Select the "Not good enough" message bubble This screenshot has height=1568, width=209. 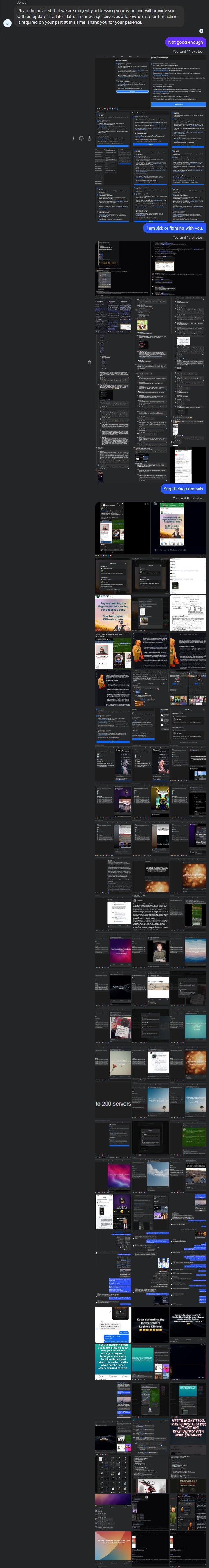pos(186,42)
